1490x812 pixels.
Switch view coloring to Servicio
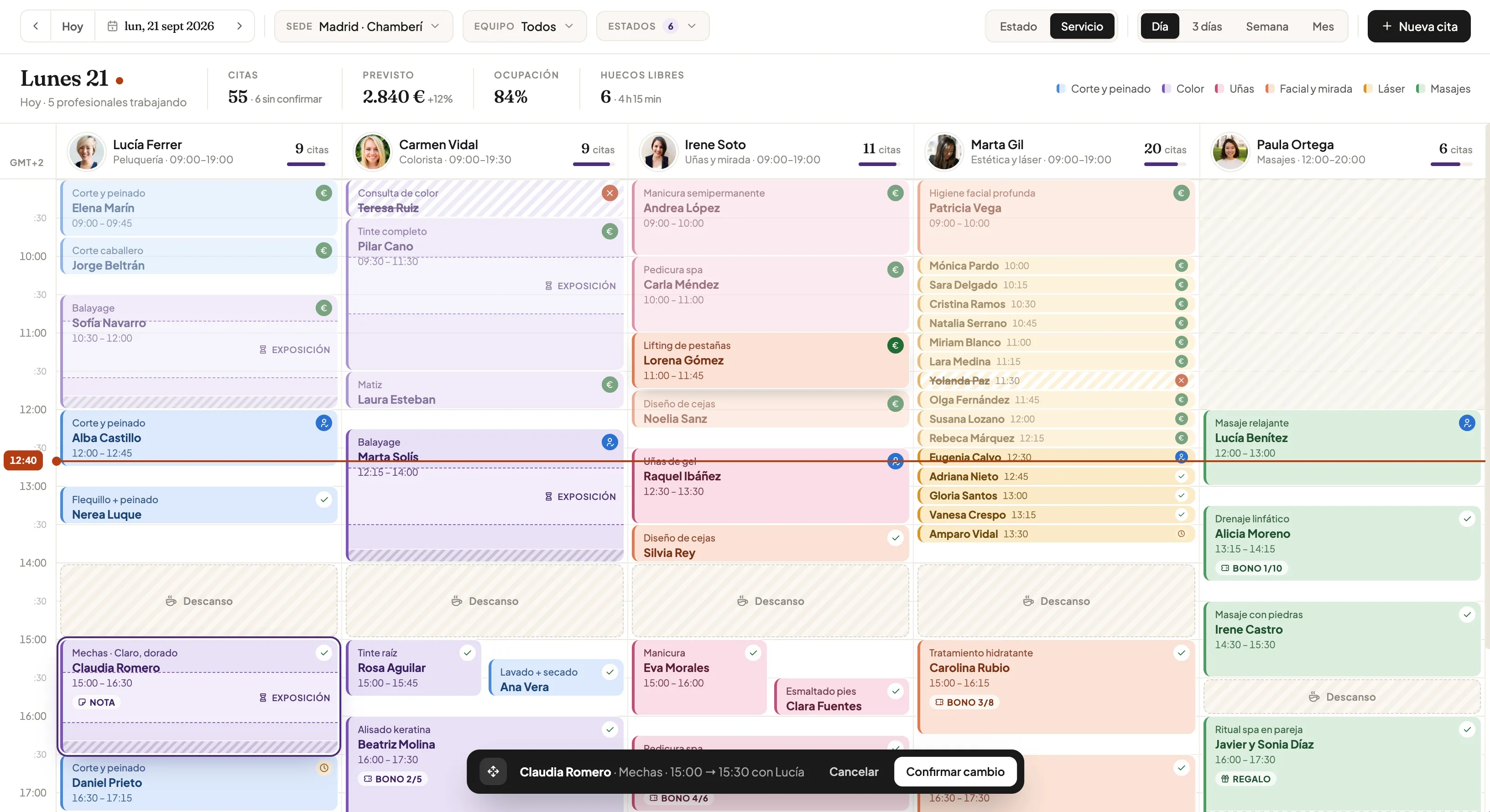point(1082,26)
